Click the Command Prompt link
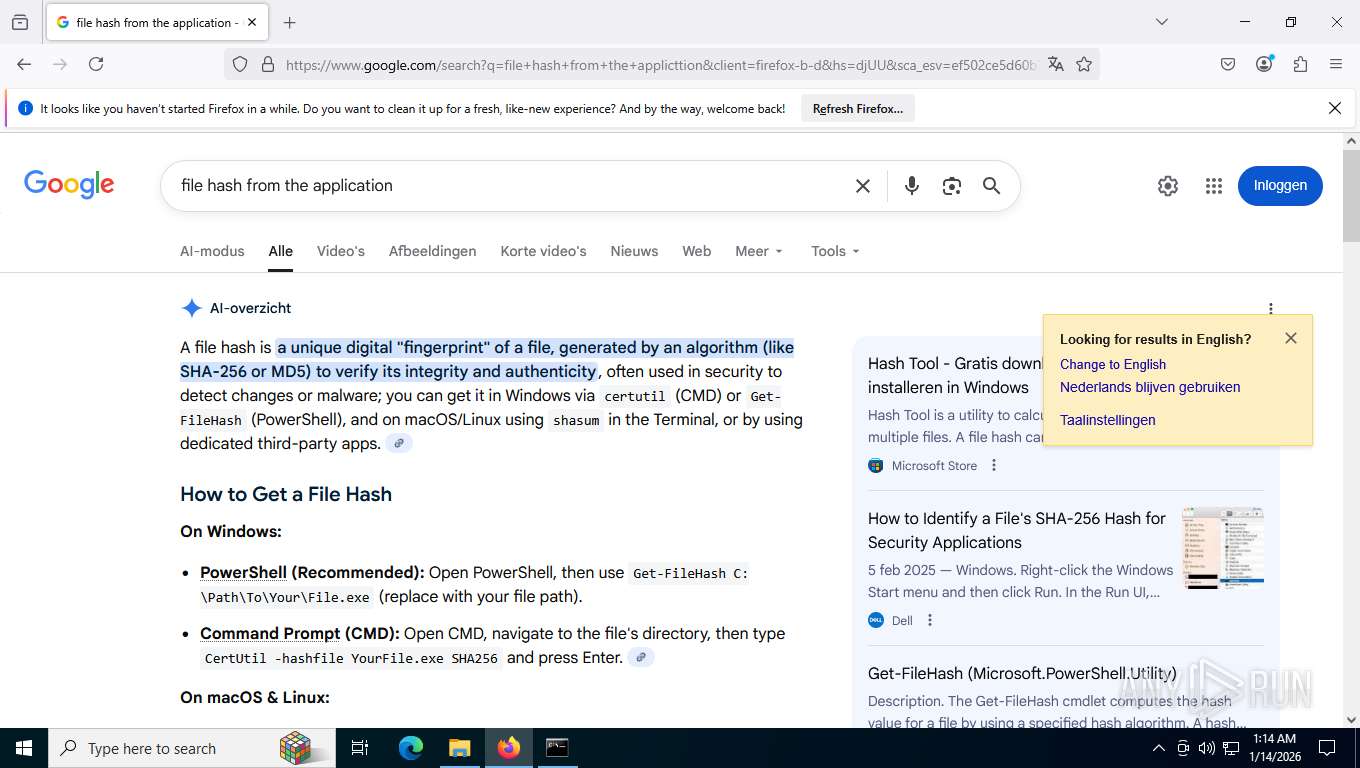The width and height of the screenshot is (1360, 768). 271,633
